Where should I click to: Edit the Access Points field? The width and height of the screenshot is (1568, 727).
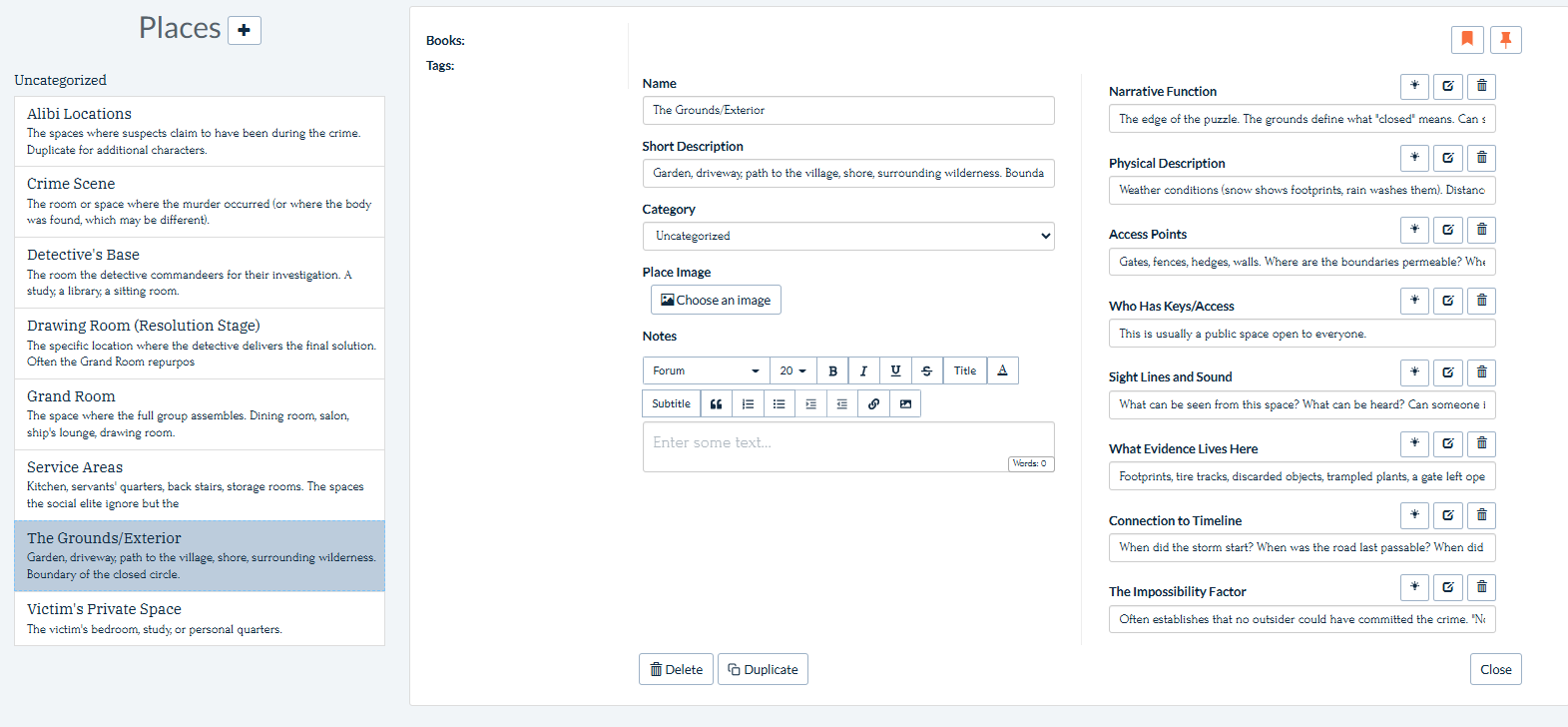[1447, 230]
